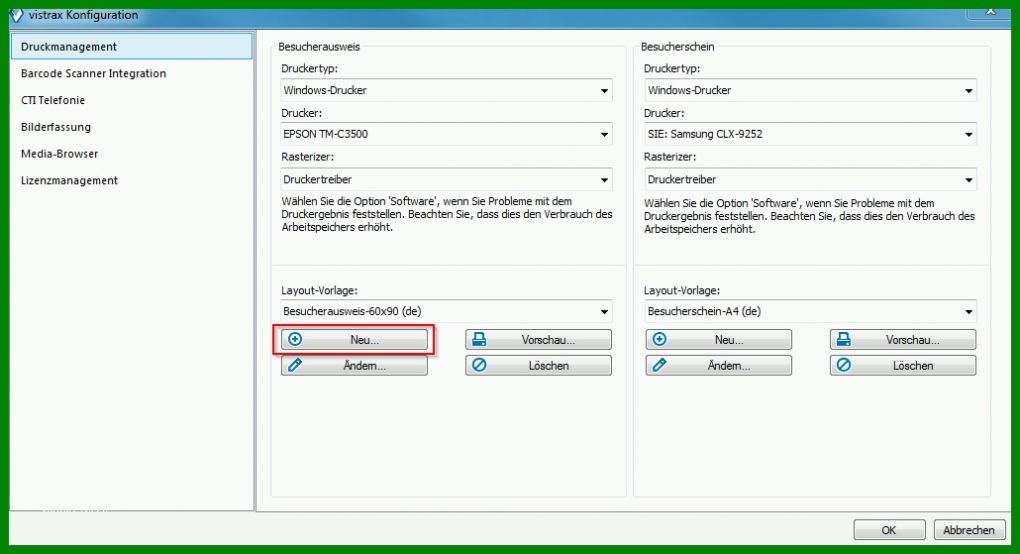Viewport: 1020px width, 554px height.
Task: Click the prohibition icon on Besucherausweis Löschen button
Action: 479,365
